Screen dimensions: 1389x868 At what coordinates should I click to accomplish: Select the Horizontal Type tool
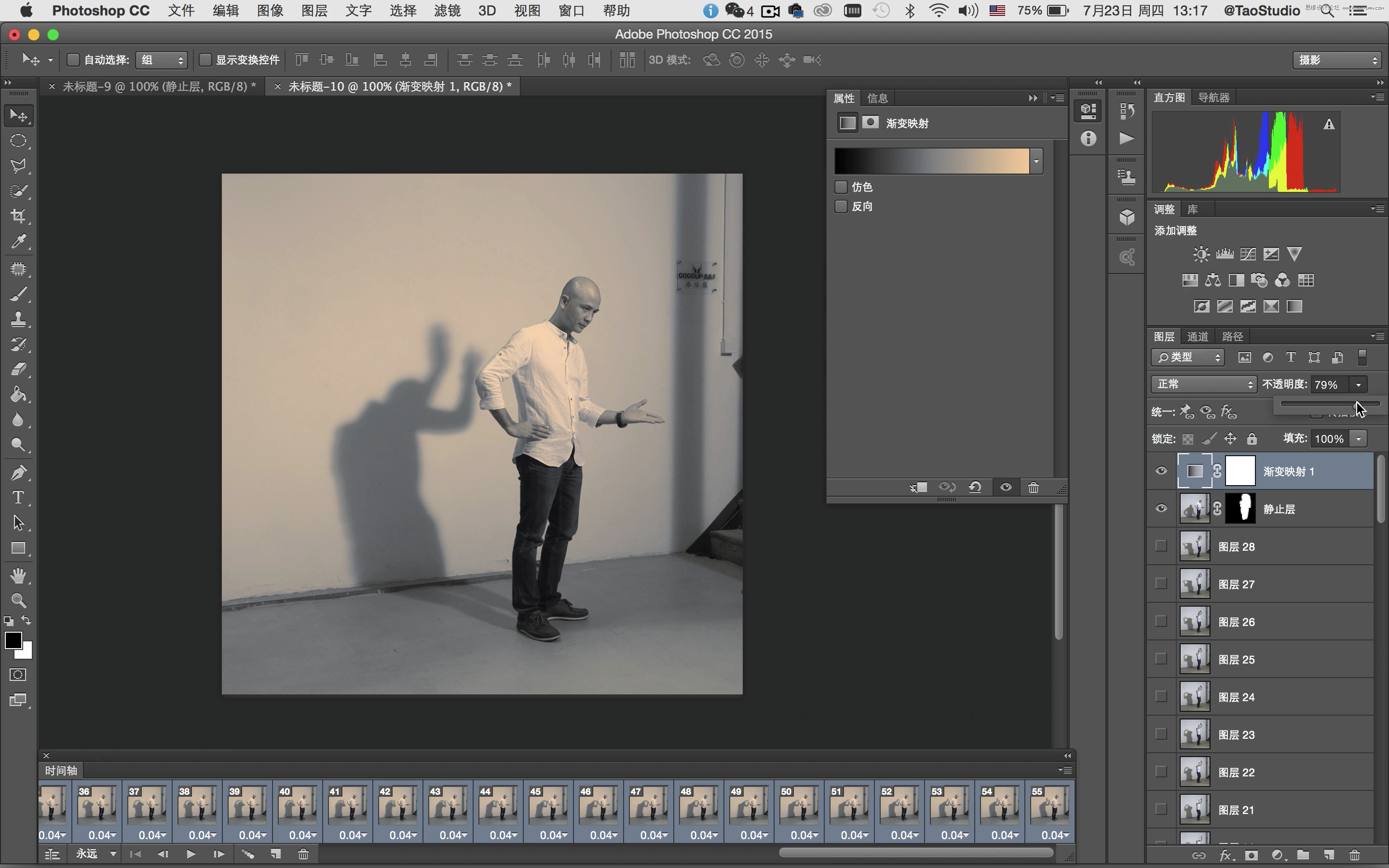pyautogui.click(x=18, y=497)
